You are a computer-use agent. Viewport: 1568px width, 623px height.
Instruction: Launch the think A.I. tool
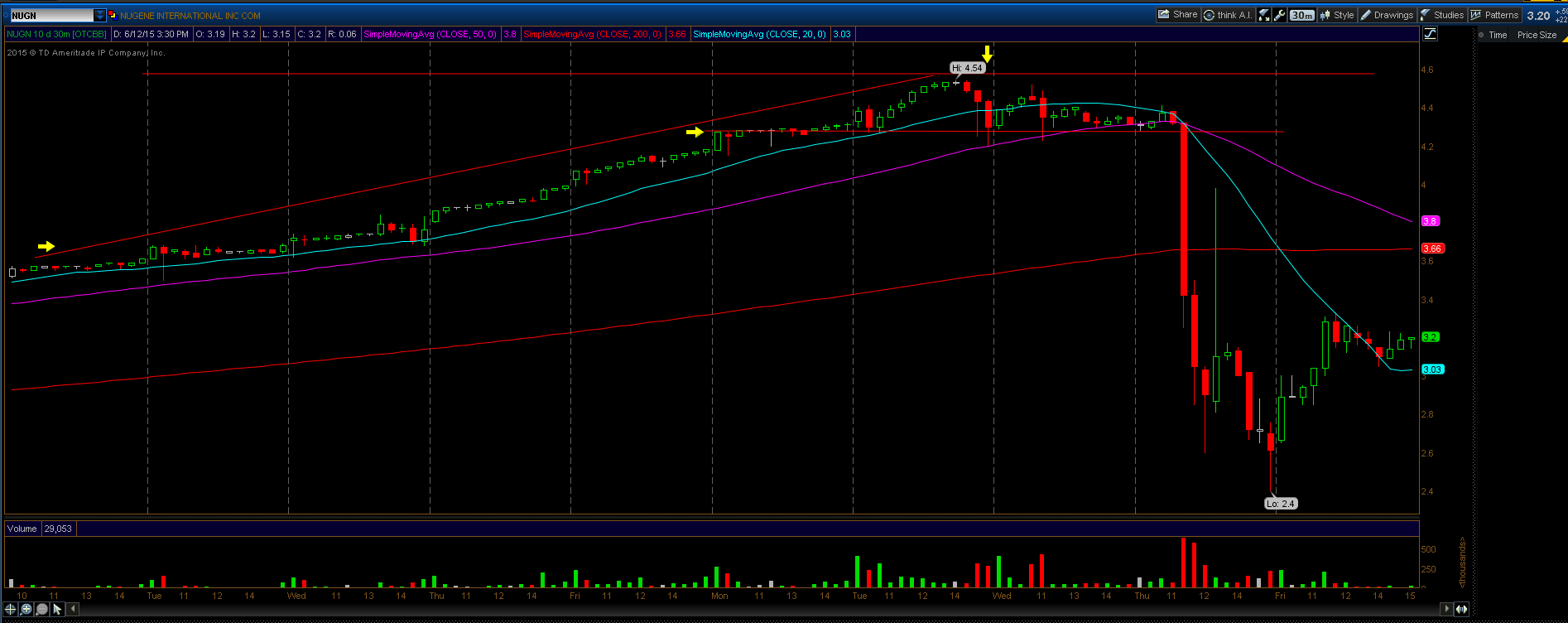click(x=1227, y=15)
